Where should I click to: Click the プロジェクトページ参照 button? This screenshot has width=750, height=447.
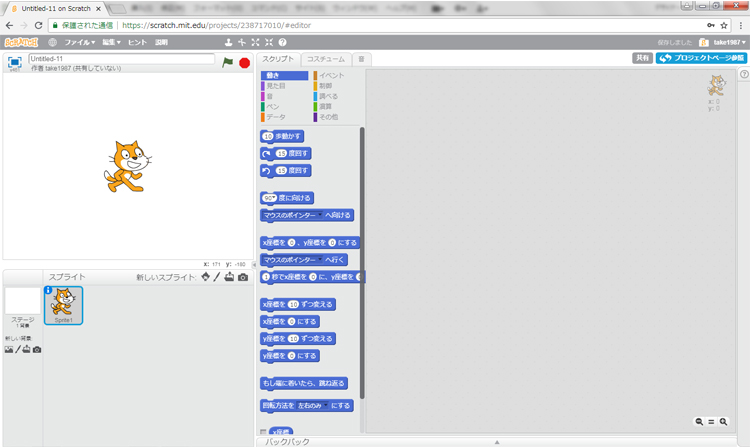point(701,58)
